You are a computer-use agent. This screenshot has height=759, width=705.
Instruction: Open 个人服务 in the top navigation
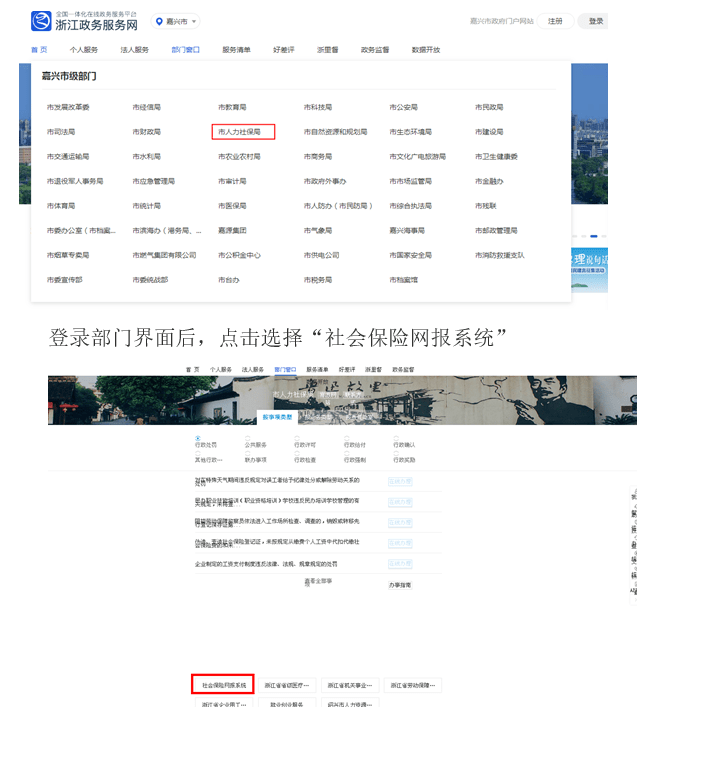(83, 49)
